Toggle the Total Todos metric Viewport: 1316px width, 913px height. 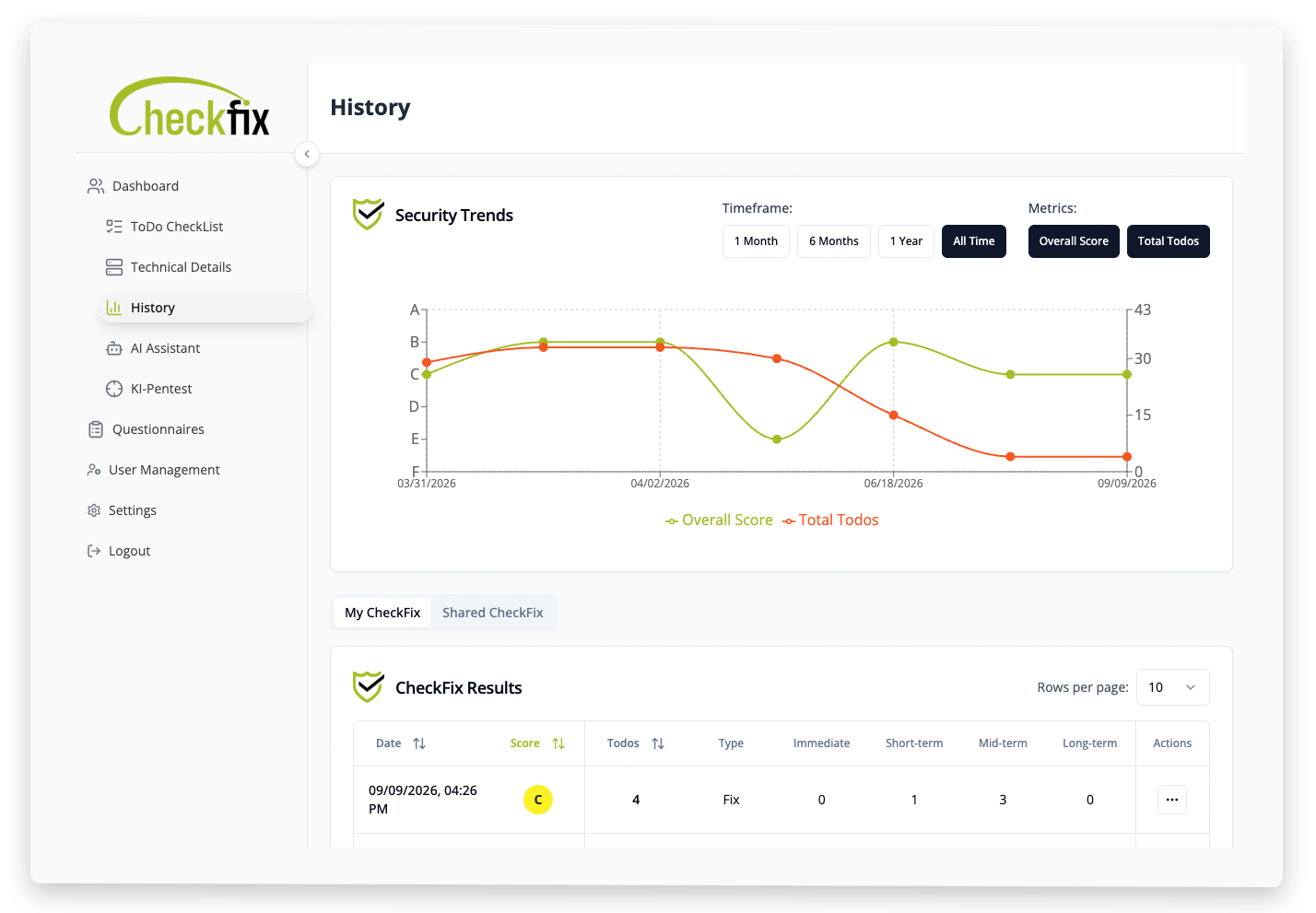[x=1169, y=241]
